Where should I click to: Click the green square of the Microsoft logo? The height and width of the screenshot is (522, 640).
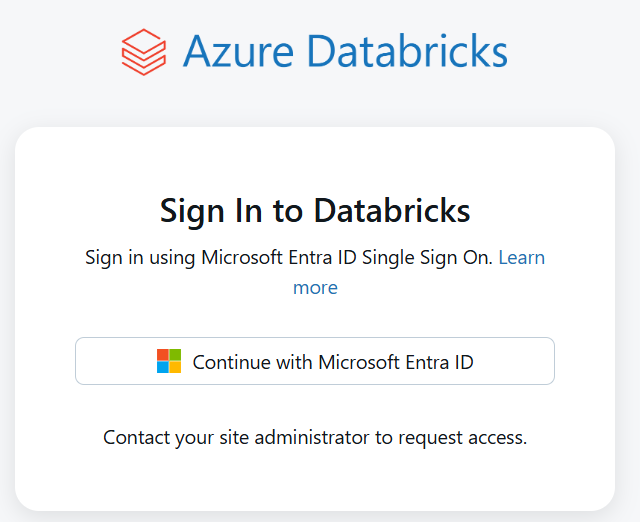point(175,355)
